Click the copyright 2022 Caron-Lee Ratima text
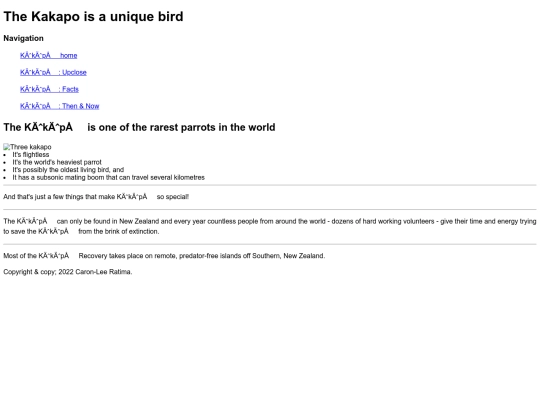 pos(68,272)
